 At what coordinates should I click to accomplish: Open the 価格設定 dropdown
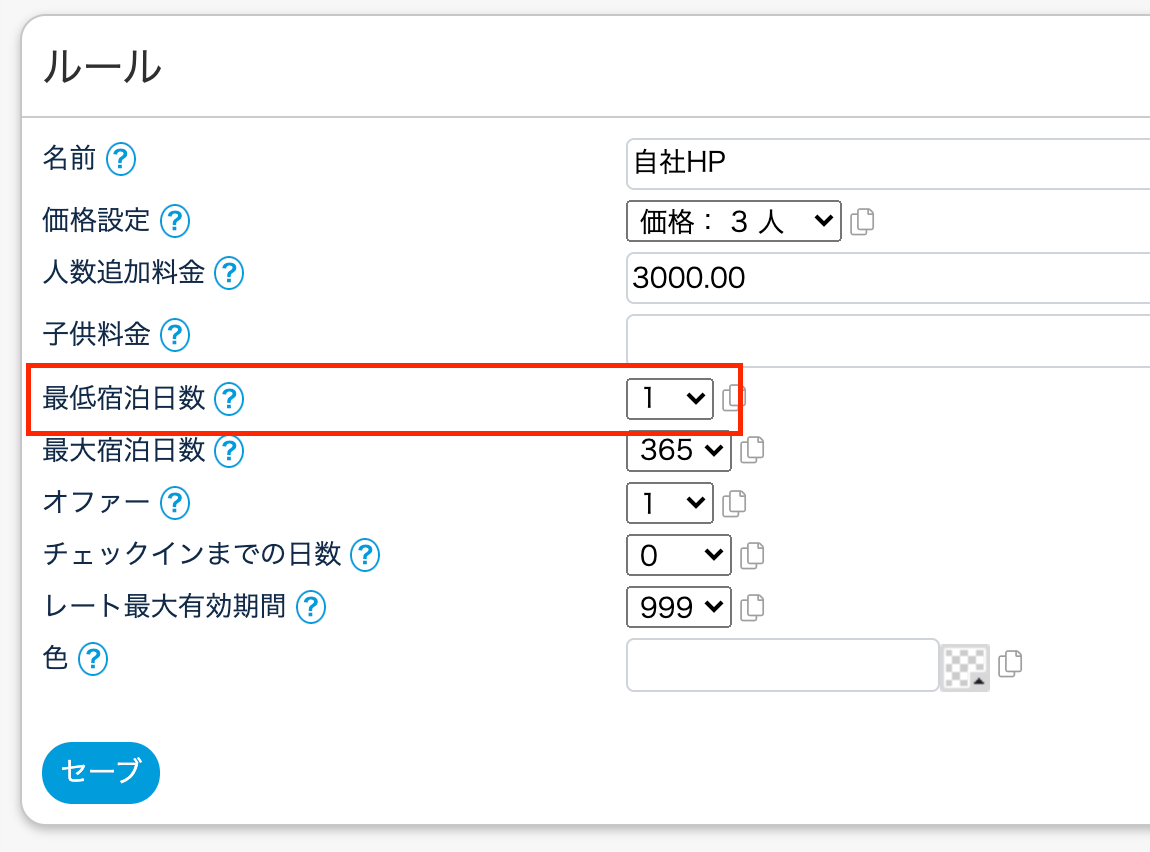tap(733, 221)
